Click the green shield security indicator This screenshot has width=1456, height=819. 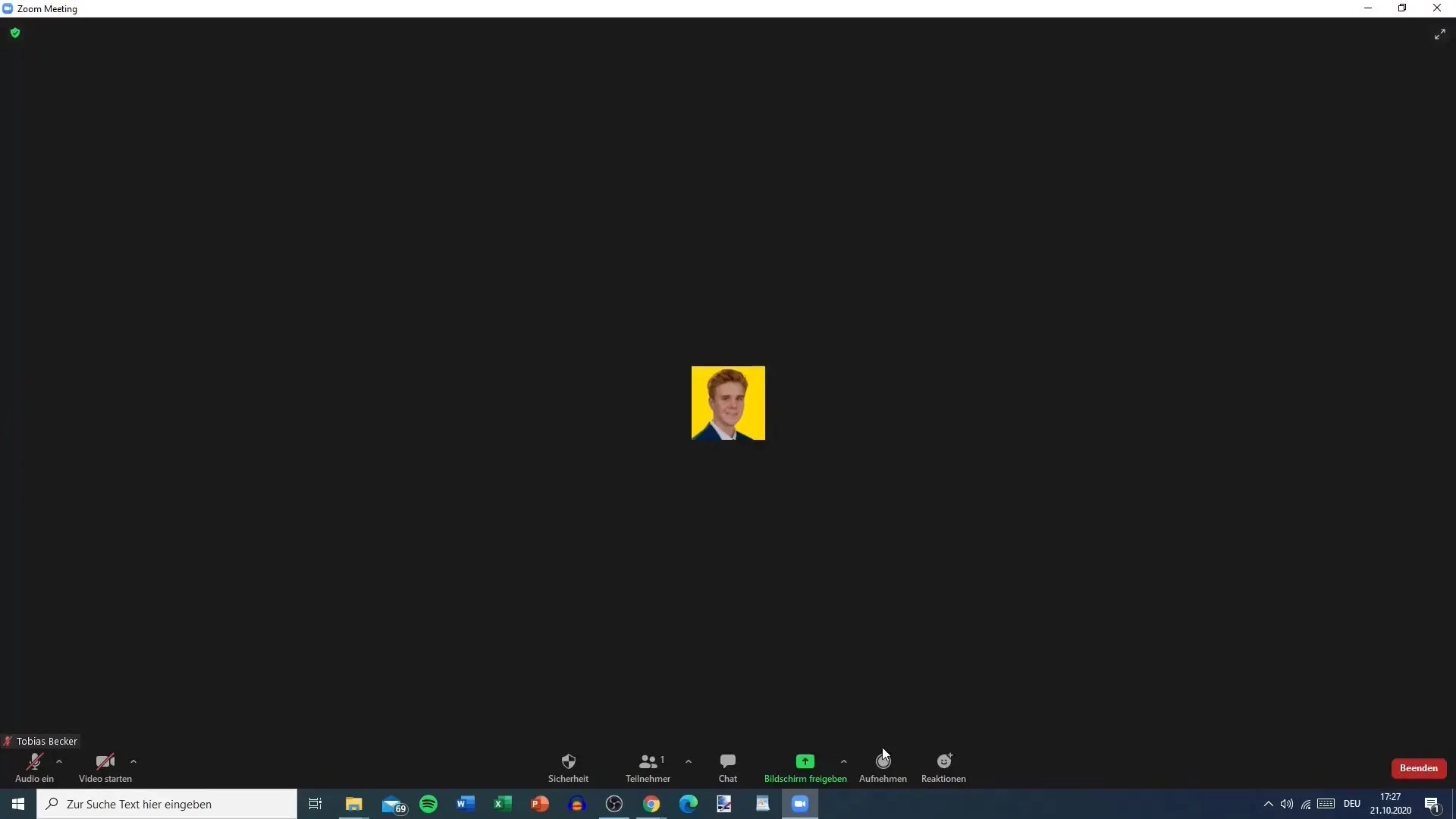tap(15, 33)
